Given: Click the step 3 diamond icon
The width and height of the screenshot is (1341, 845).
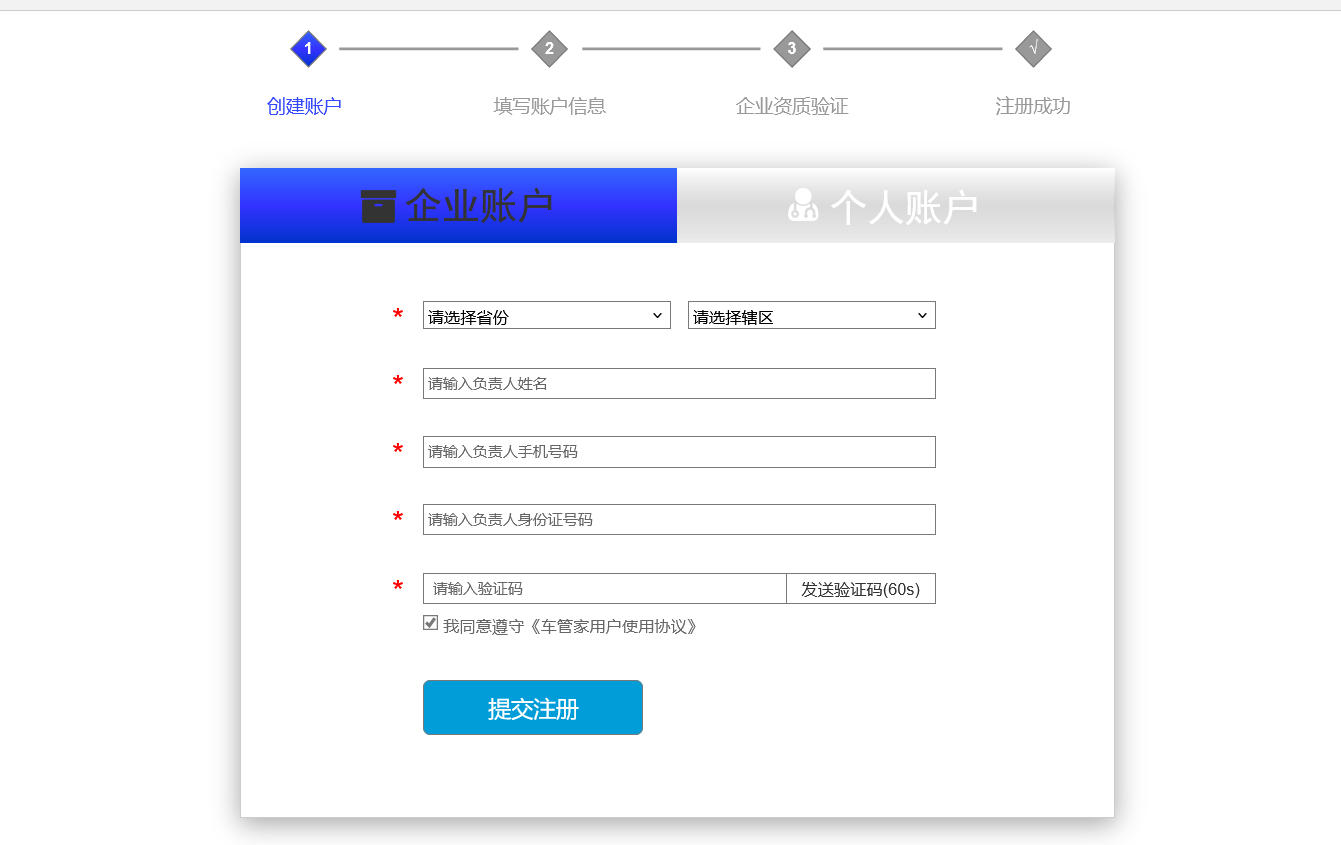Looking at the screenshot, I should click(x=791, y=48).
